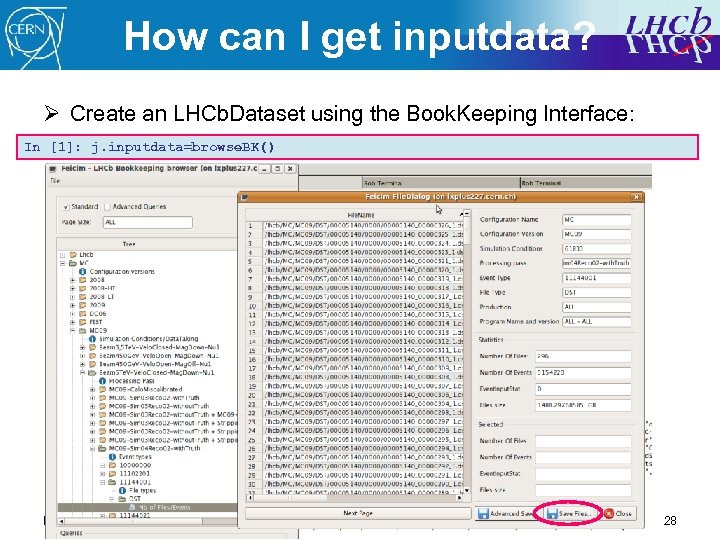This screenshot has width=720, height=540.
Task: Select file row 1 in the FileName table
Action: point(354,225)
